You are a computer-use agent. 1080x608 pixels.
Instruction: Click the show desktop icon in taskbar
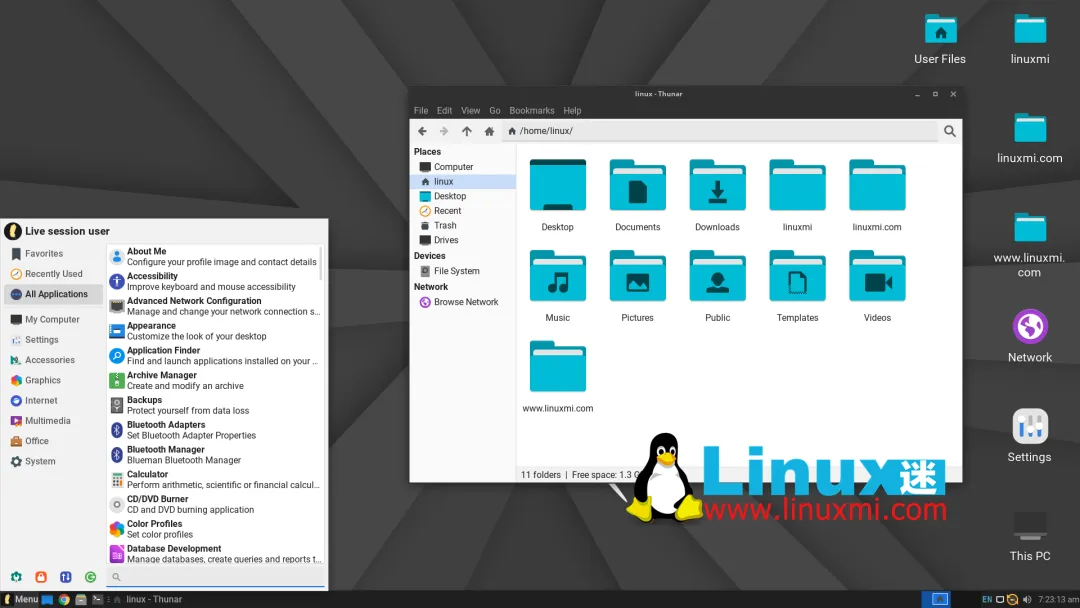click(47, 600)
